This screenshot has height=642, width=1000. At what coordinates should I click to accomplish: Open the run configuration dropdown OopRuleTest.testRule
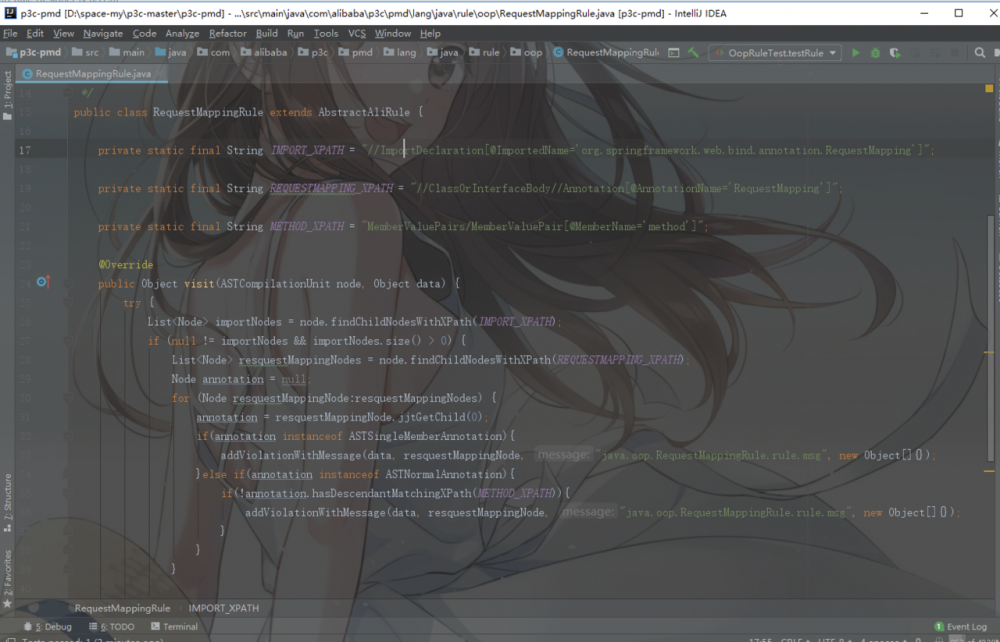(x=775, y=53)
